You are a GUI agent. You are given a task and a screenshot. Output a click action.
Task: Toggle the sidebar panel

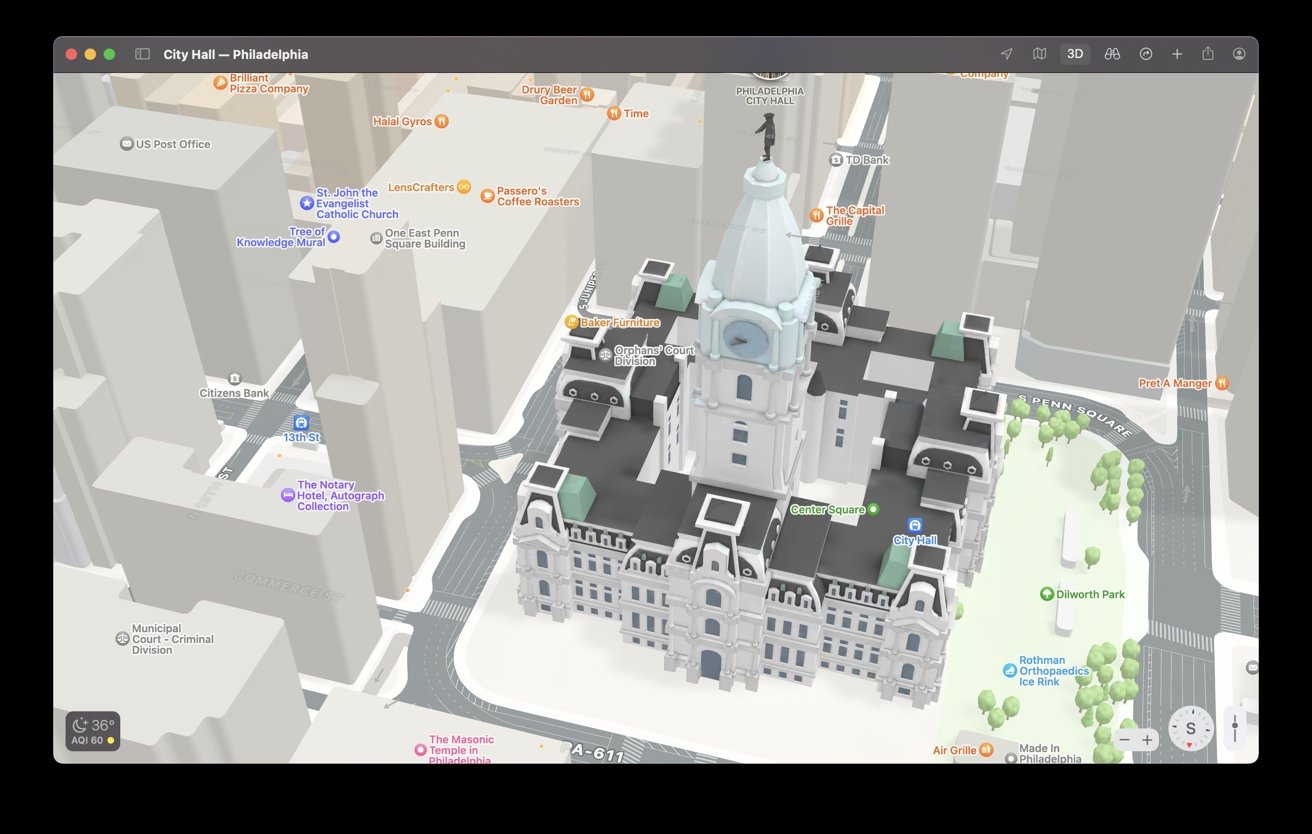pyautogui.click(x=143, y=54)
